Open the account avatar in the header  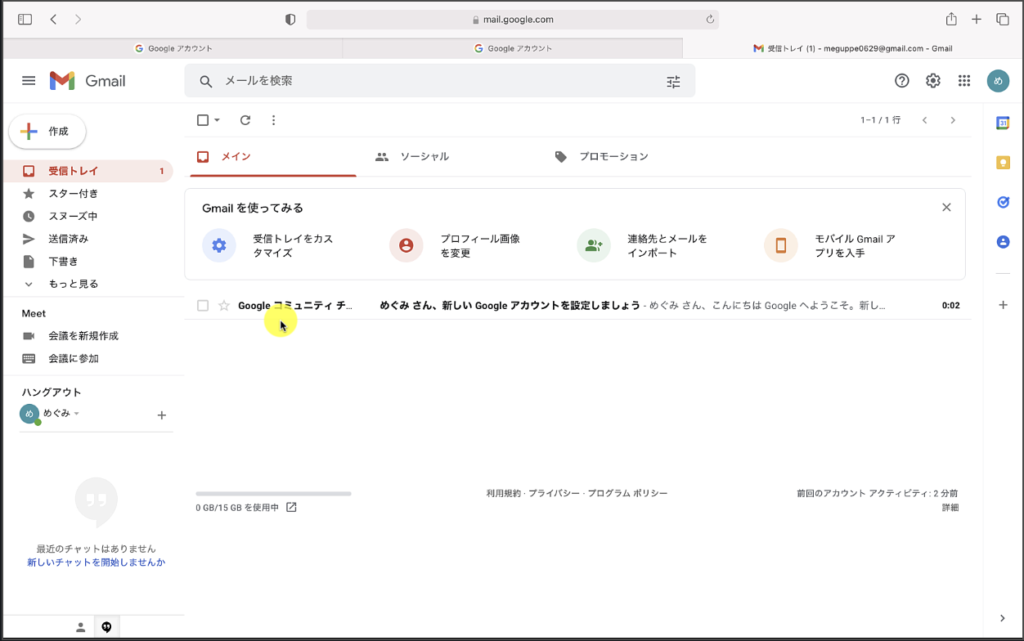click(997, 81)
